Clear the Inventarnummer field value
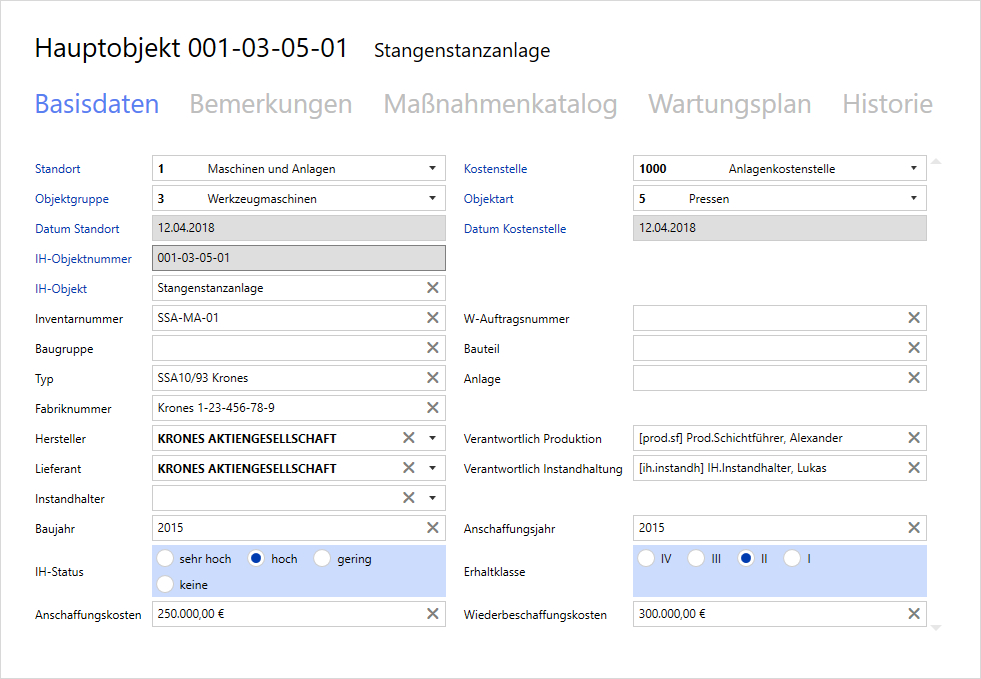 433,318
